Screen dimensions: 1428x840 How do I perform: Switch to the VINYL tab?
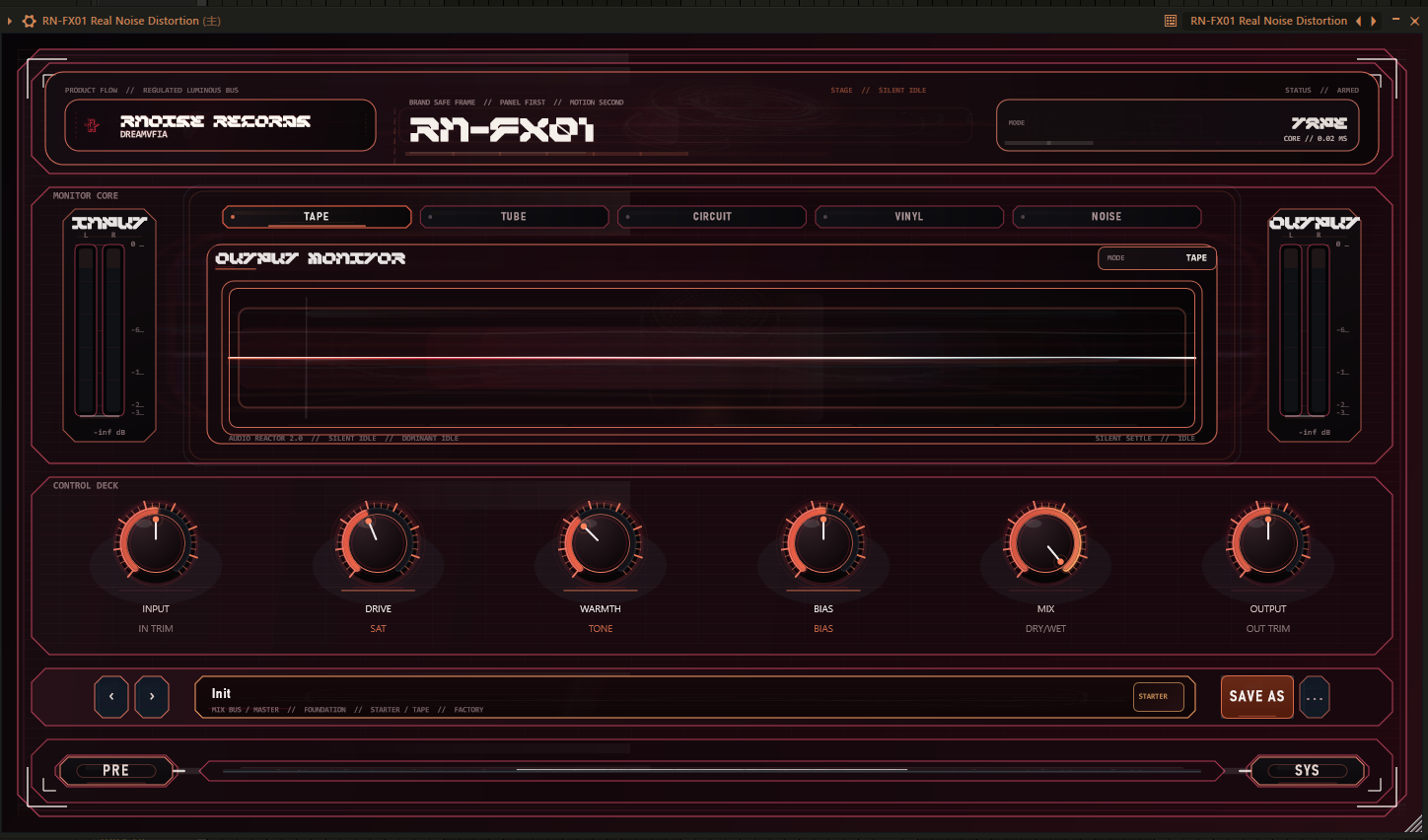tap(909, 217)
